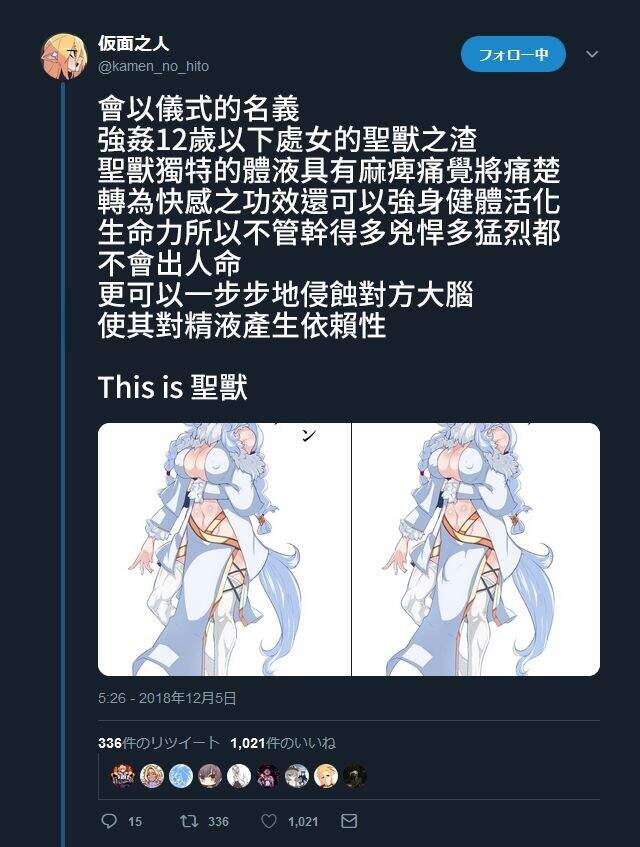Toggle the フォロー中 following button

click(x=513, y=54)
